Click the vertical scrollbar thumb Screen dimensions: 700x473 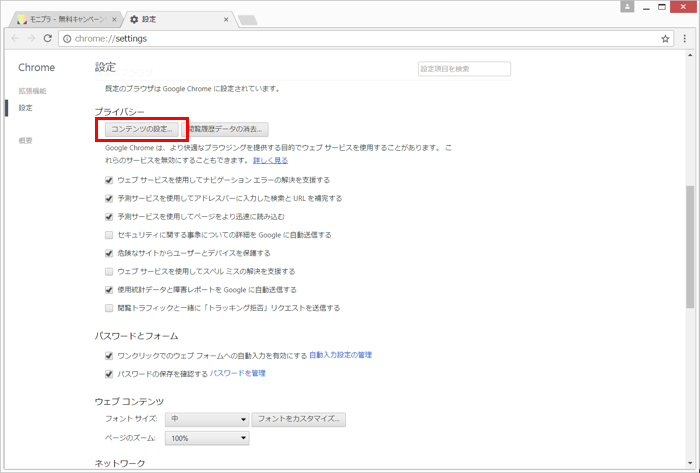(690, 246)
